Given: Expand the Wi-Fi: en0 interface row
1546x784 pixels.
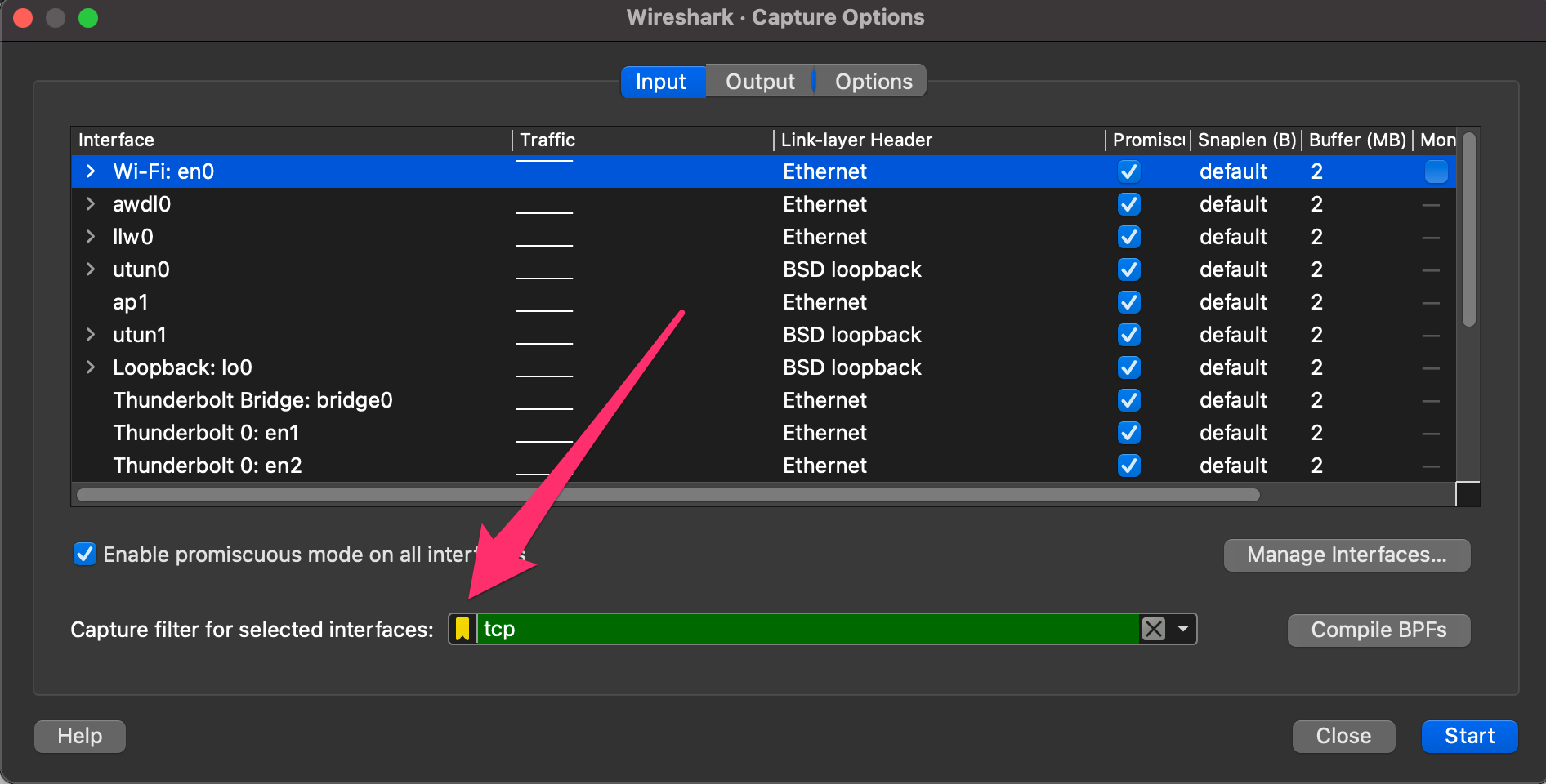Looking at the screenshot, I should tap(91, 171).
